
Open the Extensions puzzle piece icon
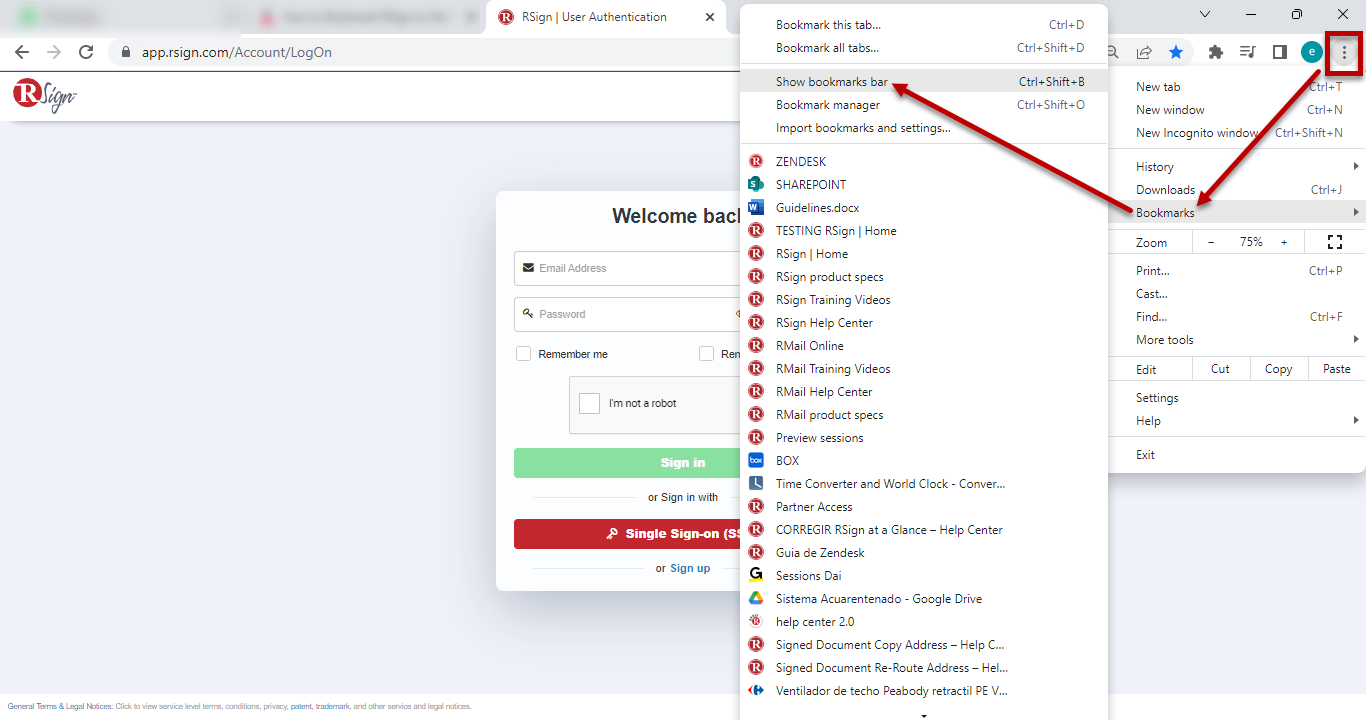[x=1216, y=52]
